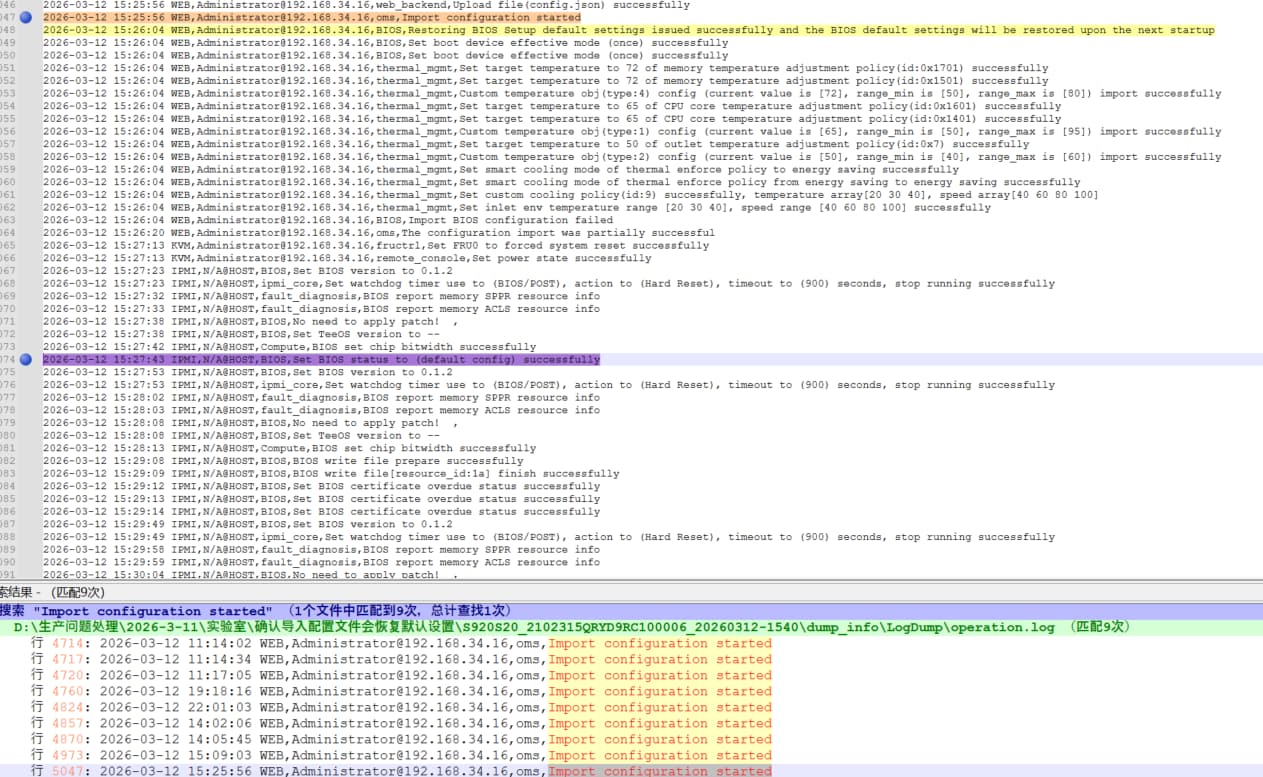Jump to search result line 4717
The height and width of the screenshot is (777, 1263).
(x=400, y=659)
